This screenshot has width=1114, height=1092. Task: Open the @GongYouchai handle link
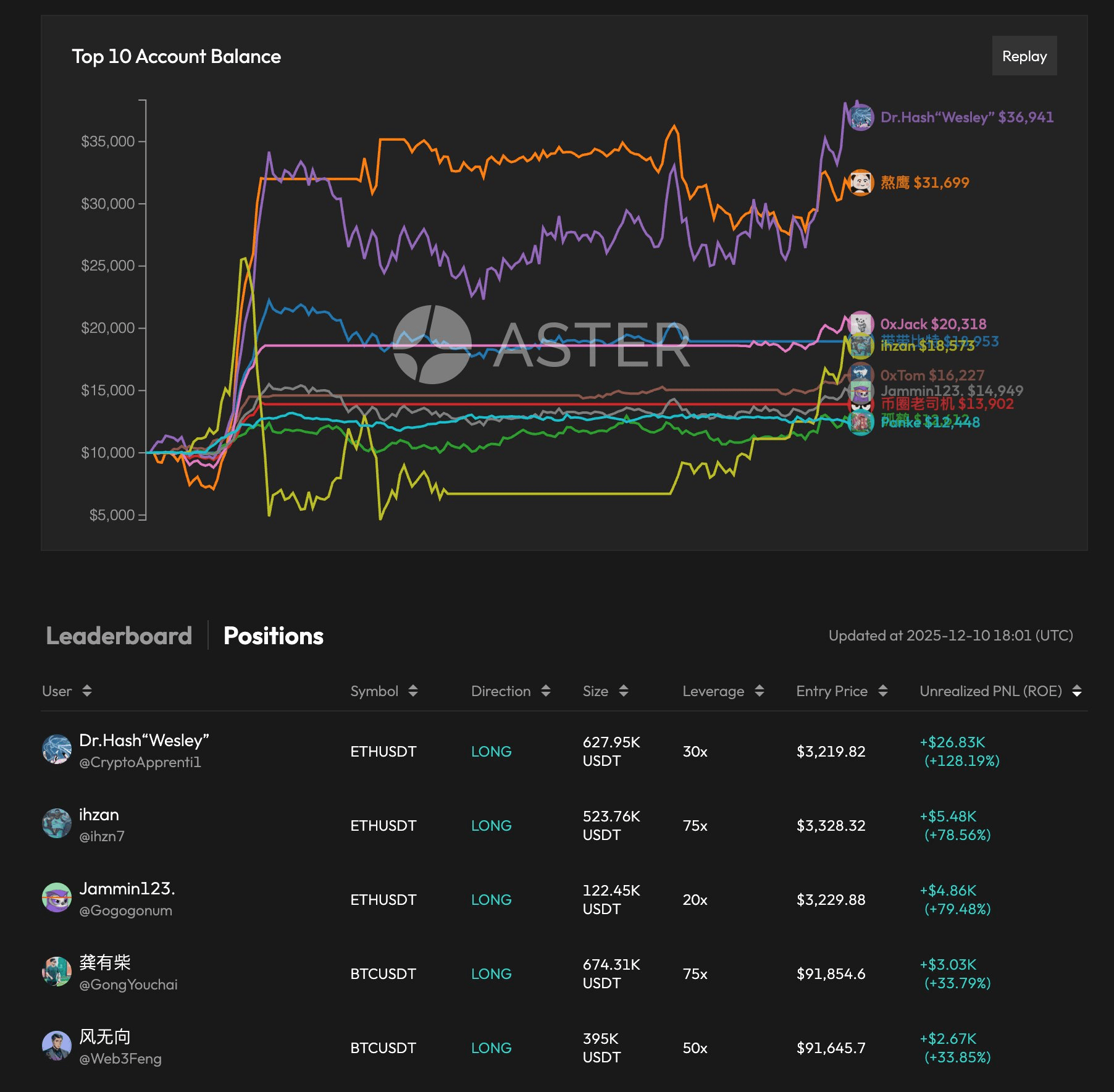tap(128, 985)
